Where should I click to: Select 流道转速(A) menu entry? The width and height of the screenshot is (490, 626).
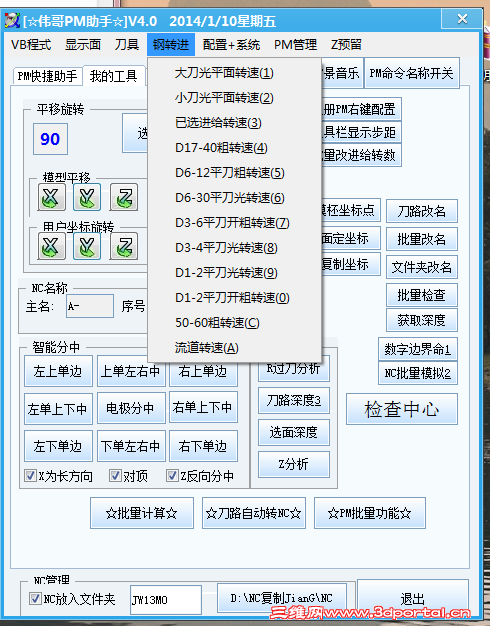(234, 348)
